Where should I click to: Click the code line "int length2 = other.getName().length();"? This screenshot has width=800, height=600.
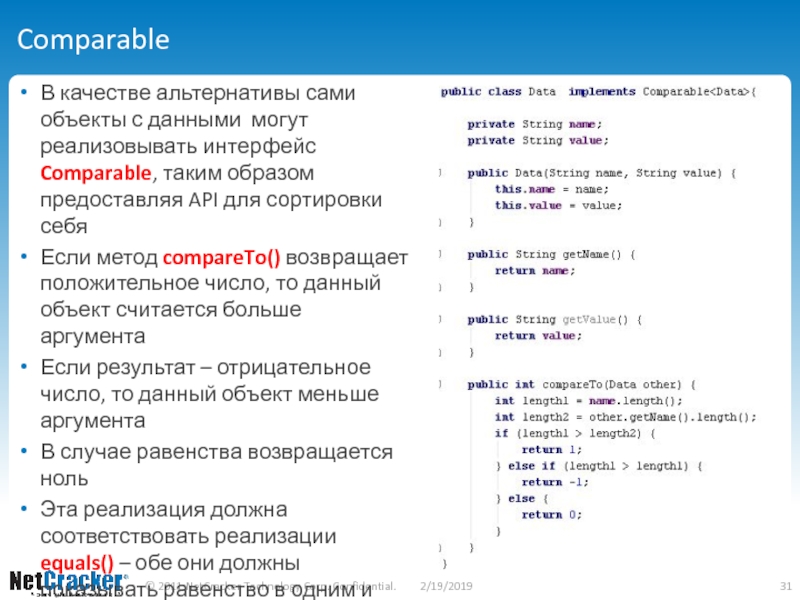pos(626,417)
